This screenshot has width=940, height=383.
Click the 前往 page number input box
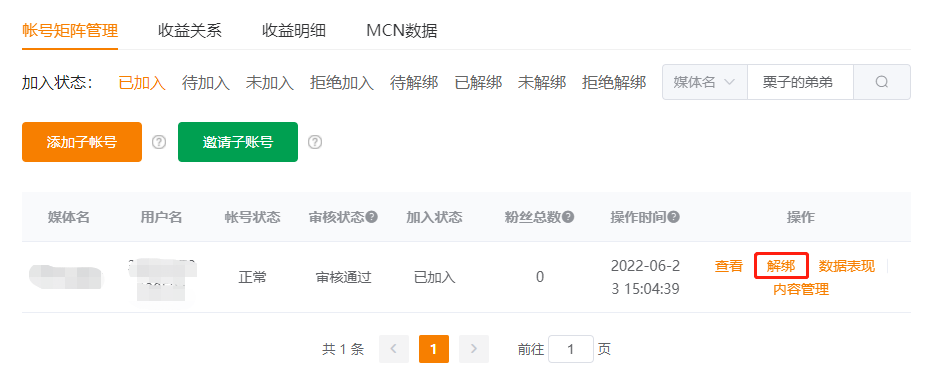[571, 349]
